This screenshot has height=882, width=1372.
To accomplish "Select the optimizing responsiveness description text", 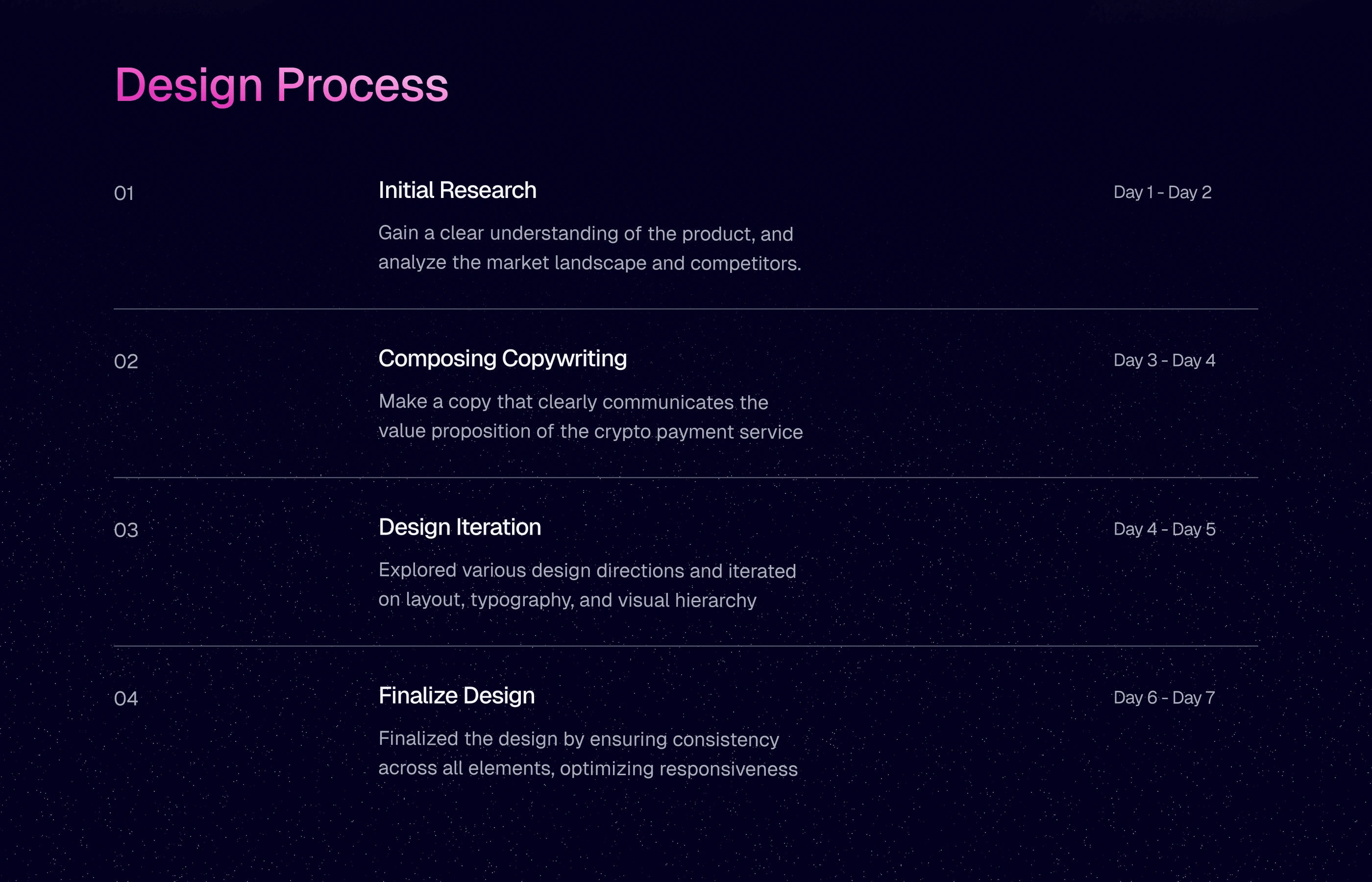I will coord(588,753).
